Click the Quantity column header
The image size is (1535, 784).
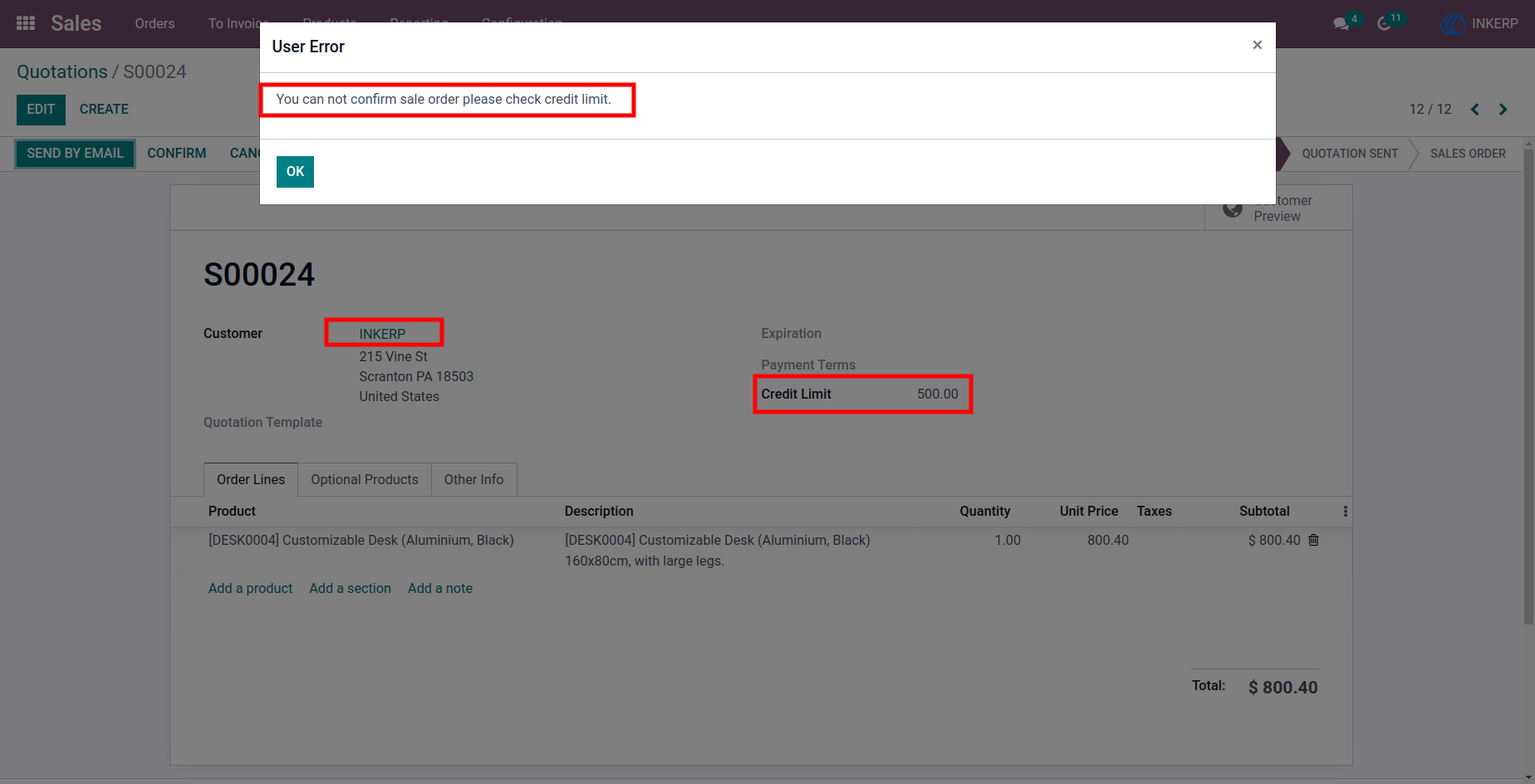pyautogui.click(x=985, y=512)
